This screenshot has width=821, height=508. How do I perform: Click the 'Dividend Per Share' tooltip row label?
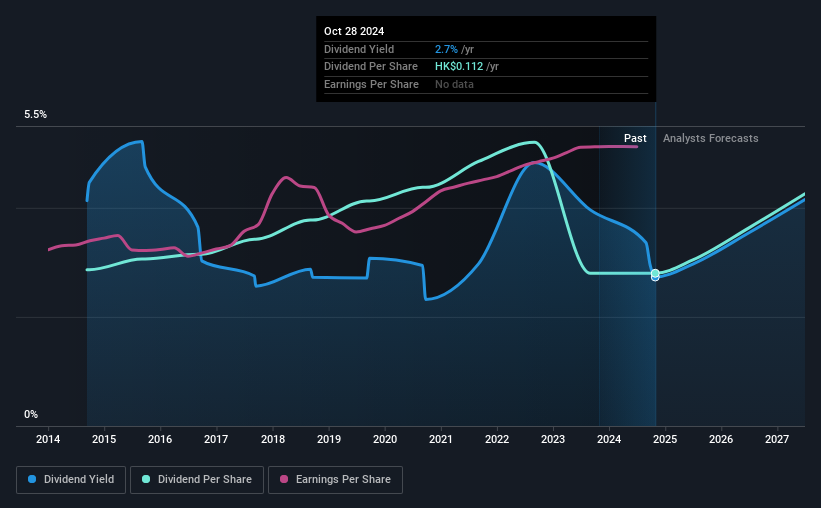pyautogui.click(x=371, y=67)
